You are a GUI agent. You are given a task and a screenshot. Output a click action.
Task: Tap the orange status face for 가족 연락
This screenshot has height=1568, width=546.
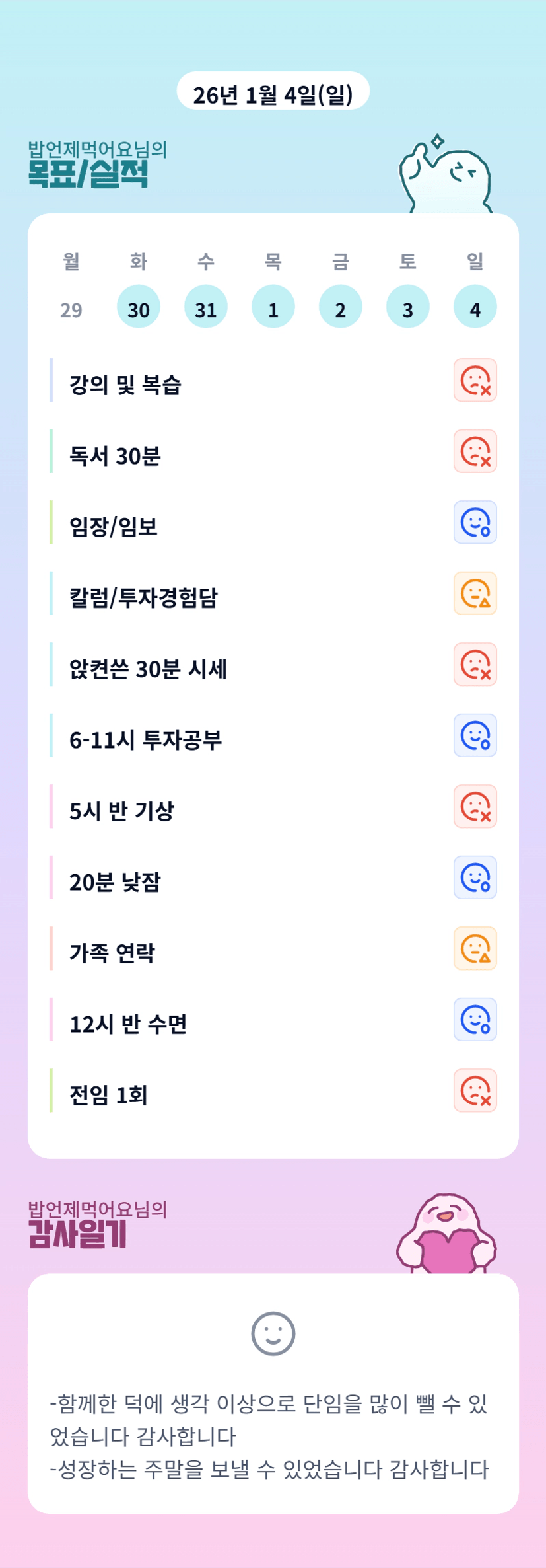coord(475,948)
